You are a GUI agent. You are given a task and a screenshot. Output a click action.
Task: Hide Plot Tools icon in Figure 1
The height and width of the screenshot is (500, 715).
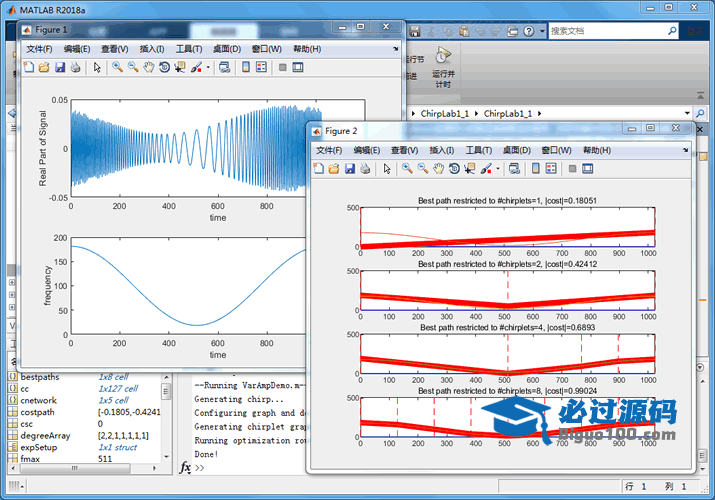[x=283, y=67]
